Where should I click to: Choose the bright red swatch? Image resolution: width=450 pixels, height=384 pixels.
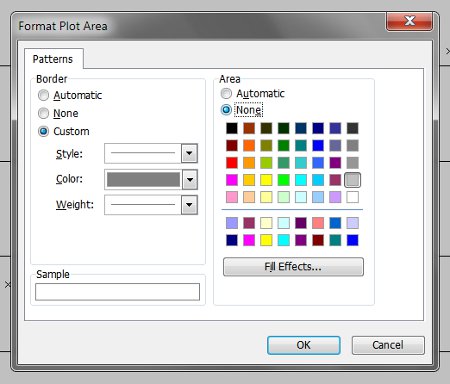coord(232,163)
